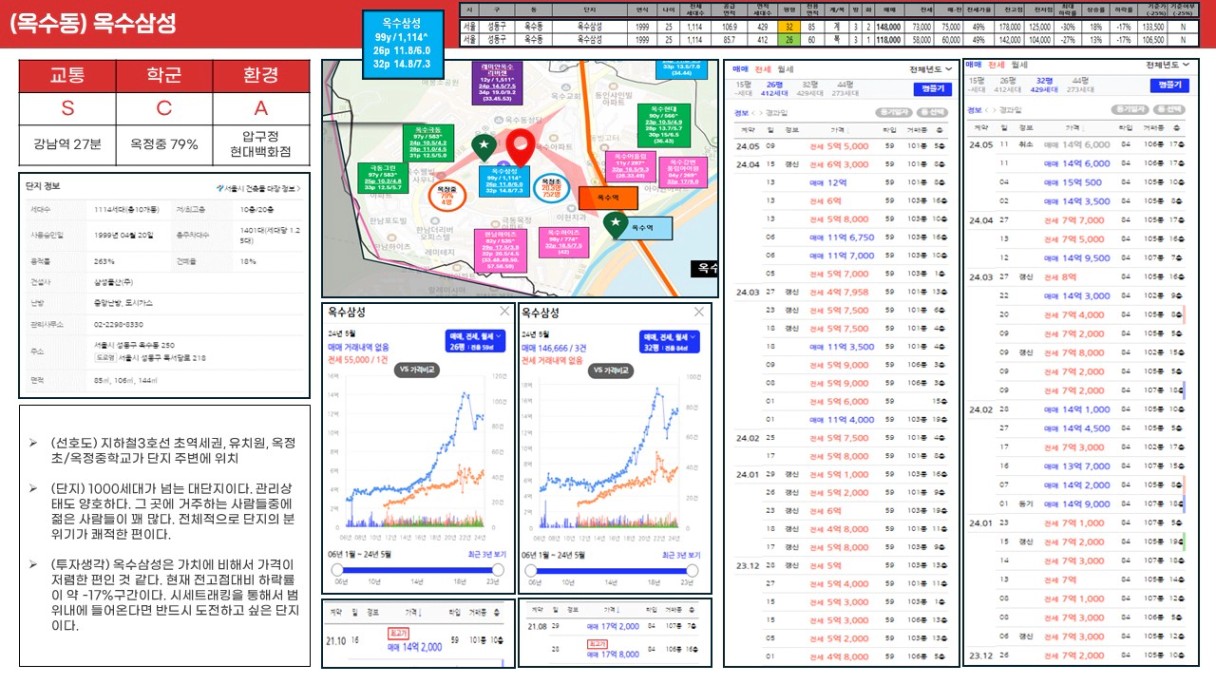Screen dimensions: 1216x684
Task: Click the 전세 4억 7,958 transaction row
Action: click(840, 292)
